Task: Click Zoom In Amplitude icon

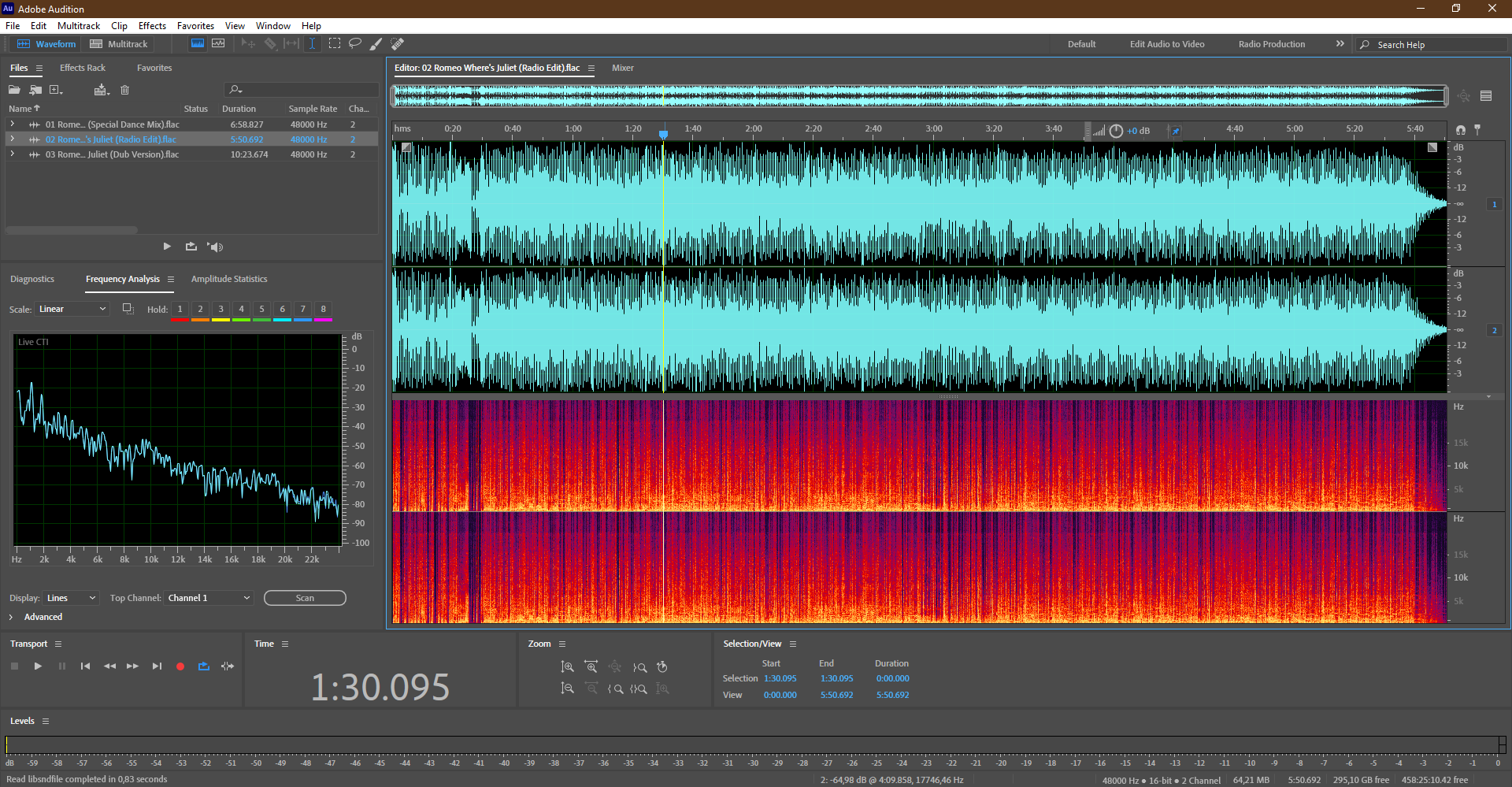Action: coord(567,667)
